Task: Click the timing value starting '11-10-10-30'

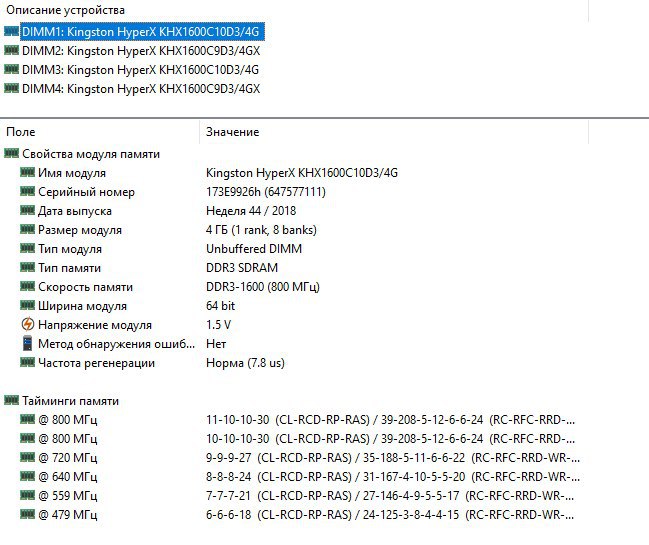Action: coord(391,420)
